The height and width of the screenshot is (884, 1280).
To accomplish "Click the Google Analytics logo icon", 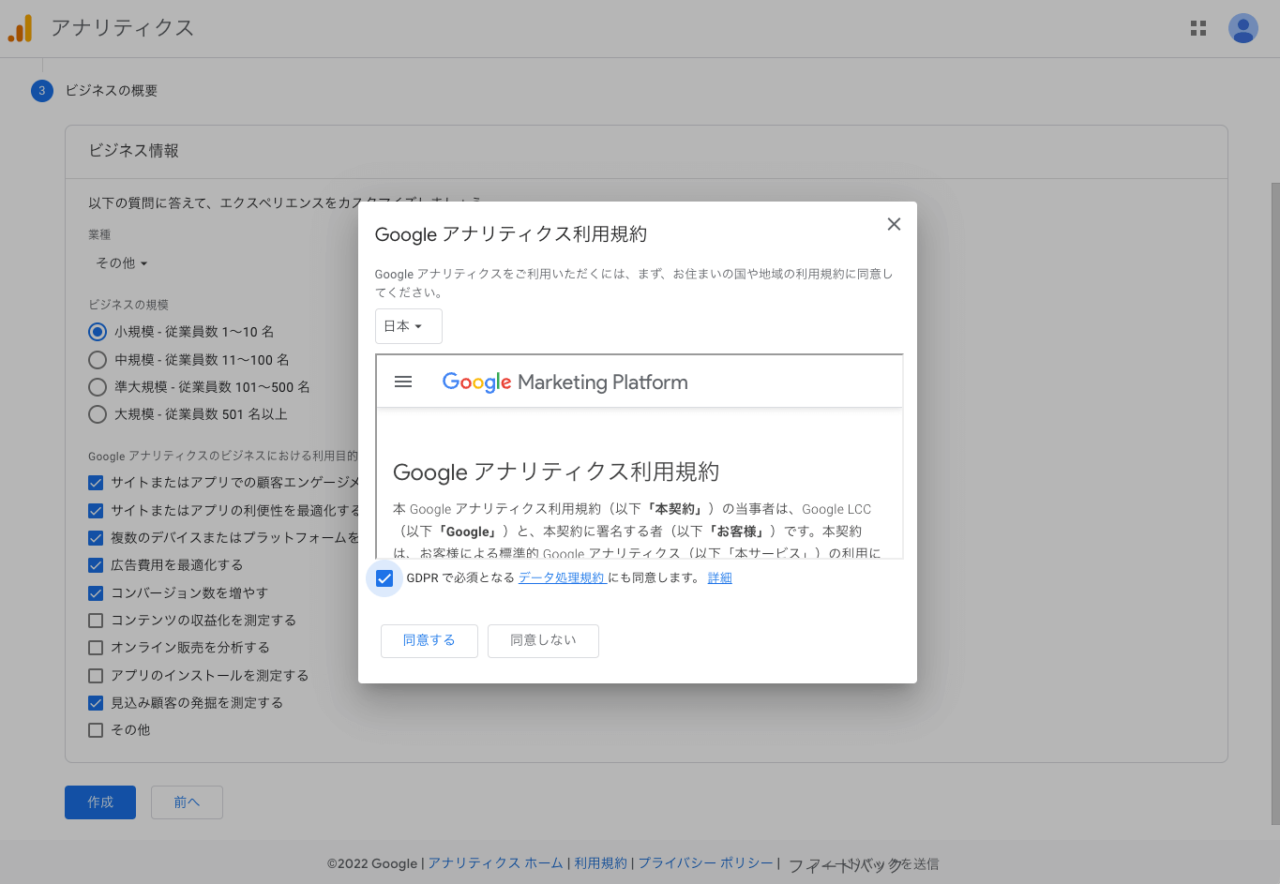I will [x=20, y=29].
